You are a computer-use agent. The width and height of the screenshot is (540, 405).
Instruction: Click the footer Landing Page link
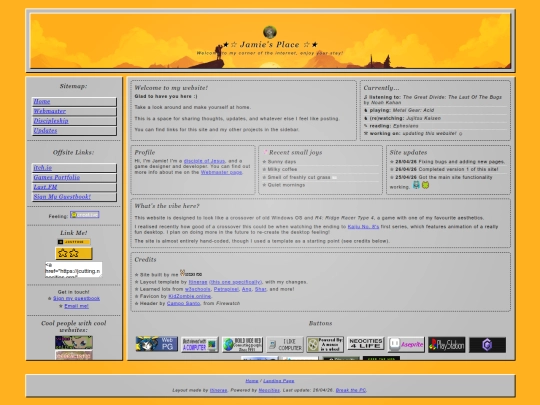tap(279, 381)
